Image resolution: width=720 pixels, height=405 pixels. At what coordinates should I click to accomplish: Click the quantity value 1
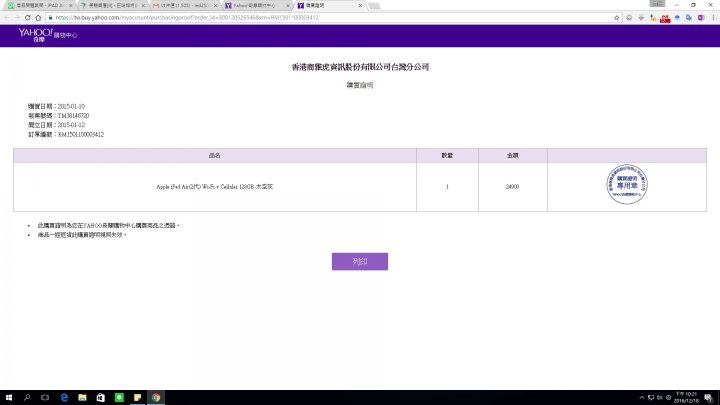tap(447, 187)
